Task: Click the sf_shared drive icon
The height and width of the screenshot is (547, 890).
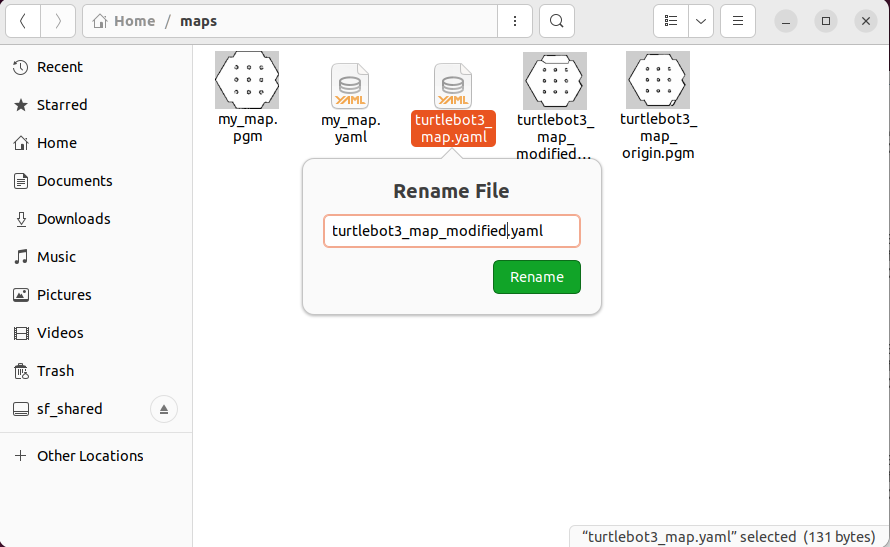Action: (x=20, y=409)
